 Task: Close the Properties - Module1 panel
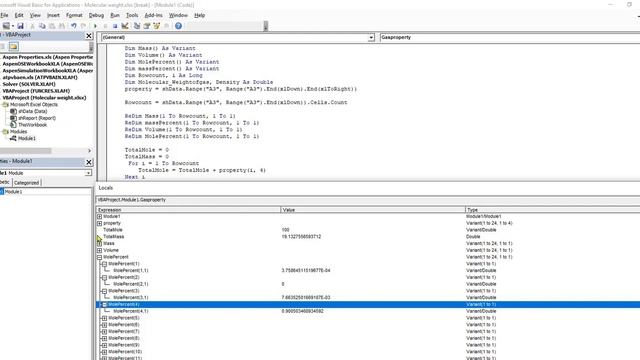tap(89, 162)
